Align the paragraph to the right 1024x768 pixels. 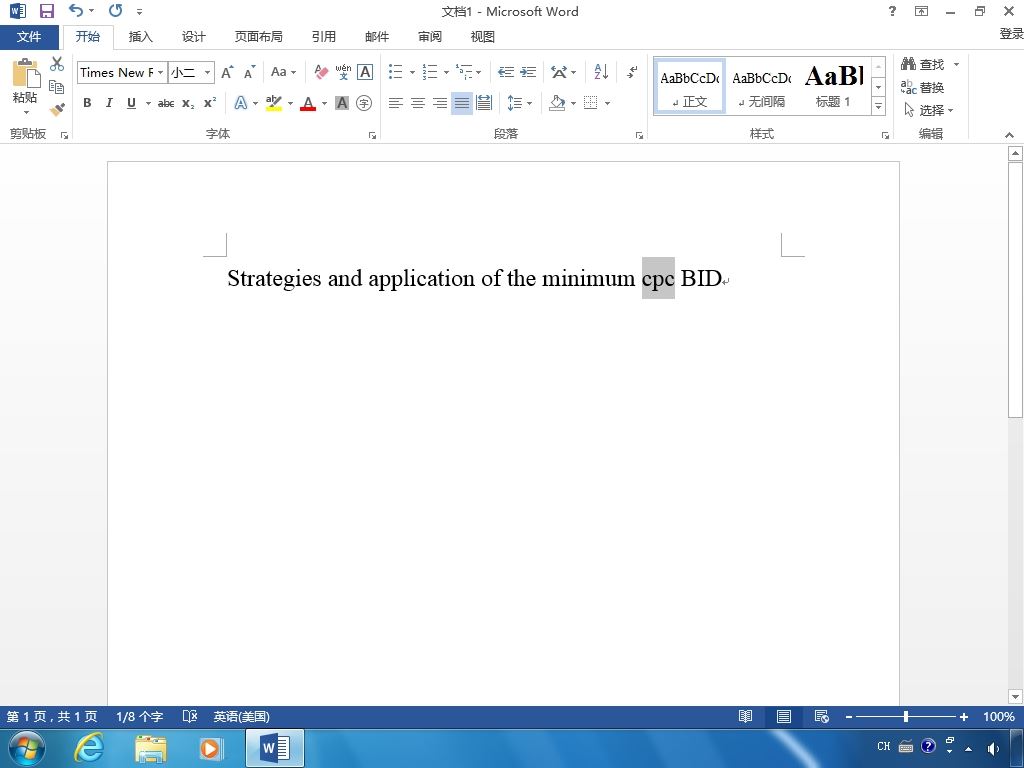coord(440,103)
